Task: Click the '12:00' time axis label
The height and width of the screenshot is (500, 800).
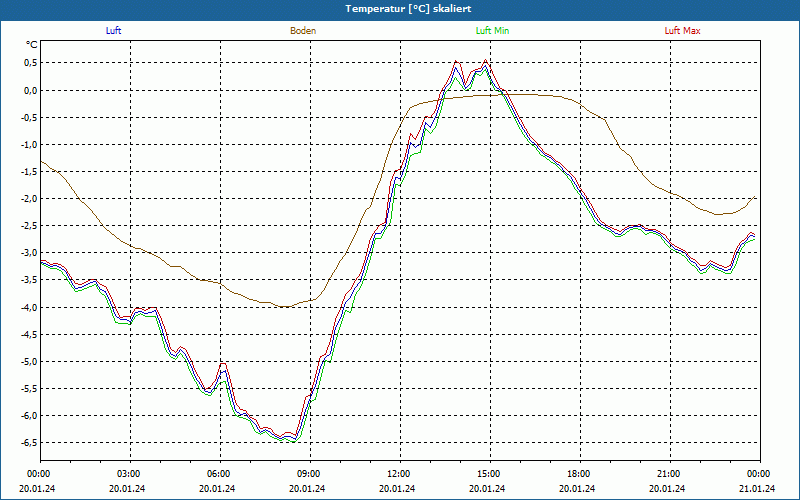Action: (397, 474)
